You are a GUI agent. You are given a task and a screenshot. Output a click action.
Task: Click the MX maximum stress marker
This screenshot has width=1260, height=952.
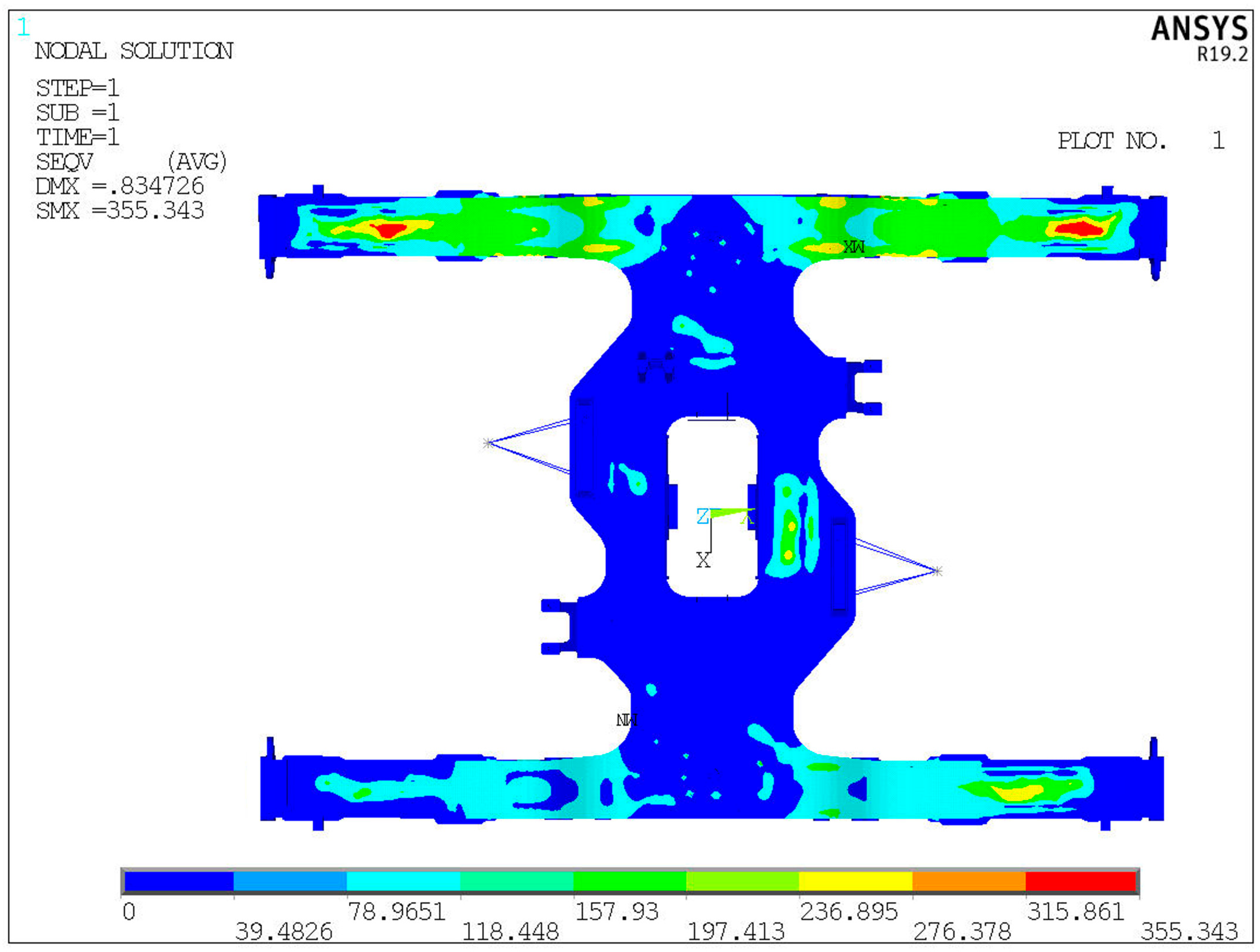pos(854,247)
